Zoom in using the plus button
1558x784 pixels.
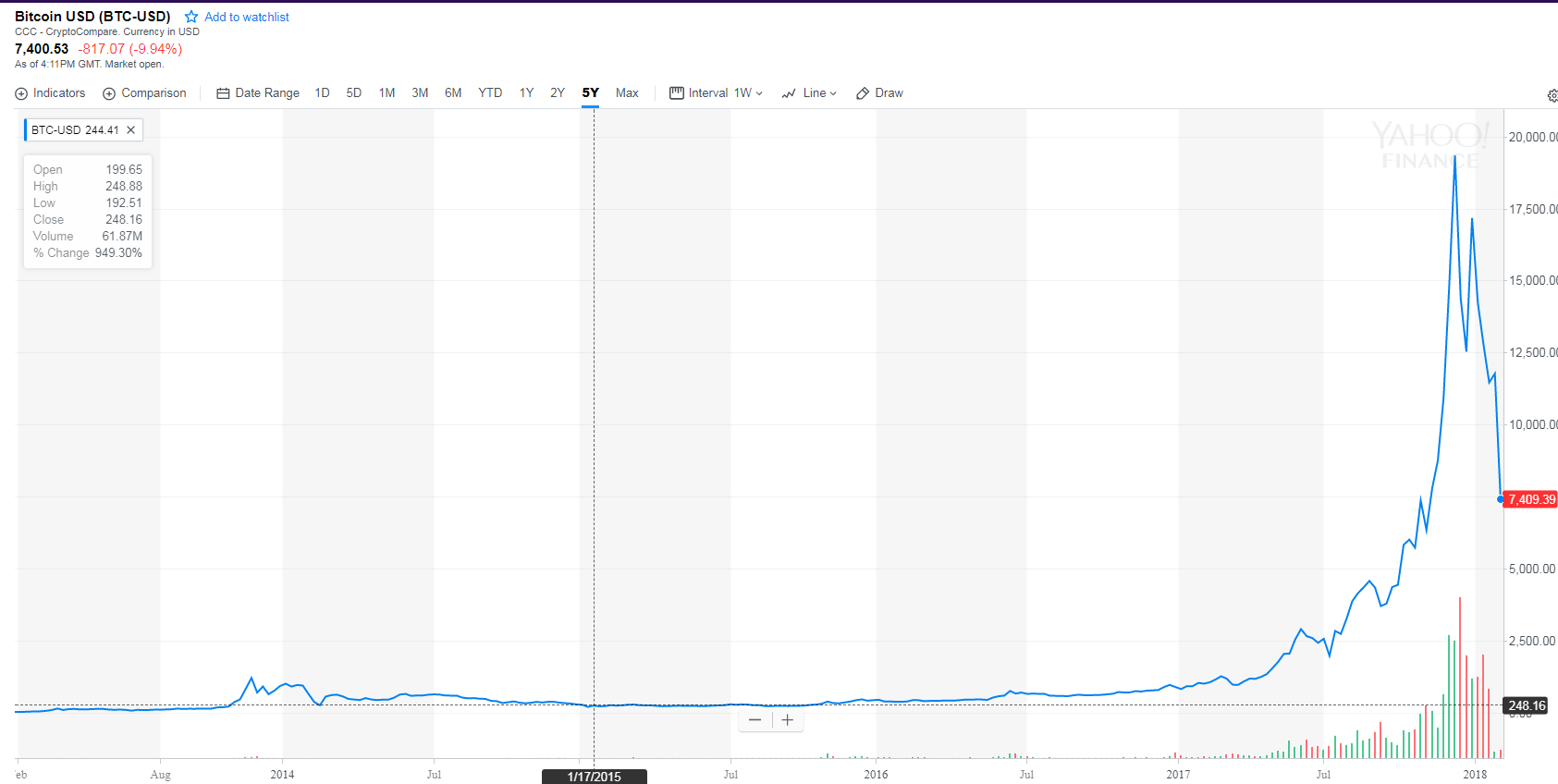[788, 720]
